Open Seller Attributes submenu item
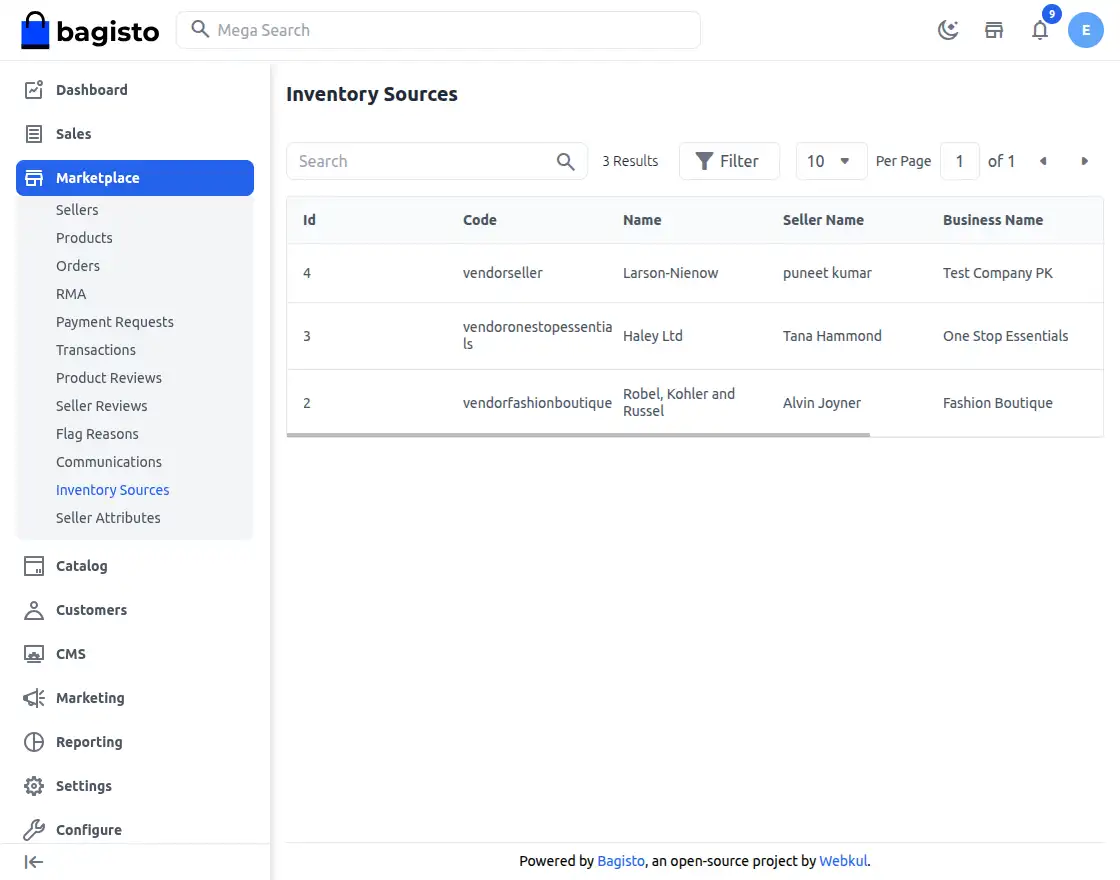The height and width of the screenshot is (880, 1120). (x=108, y=518)
